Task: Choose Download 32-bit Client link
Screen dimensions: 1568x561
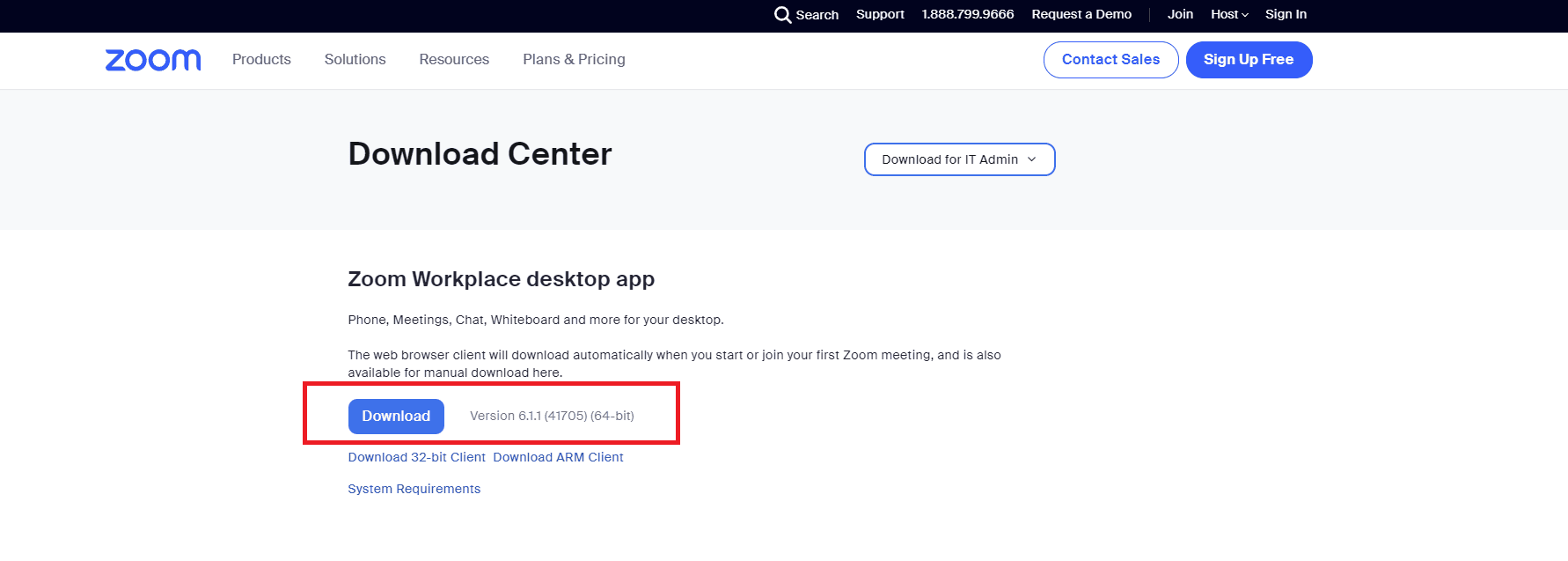Action: (416, 457)
